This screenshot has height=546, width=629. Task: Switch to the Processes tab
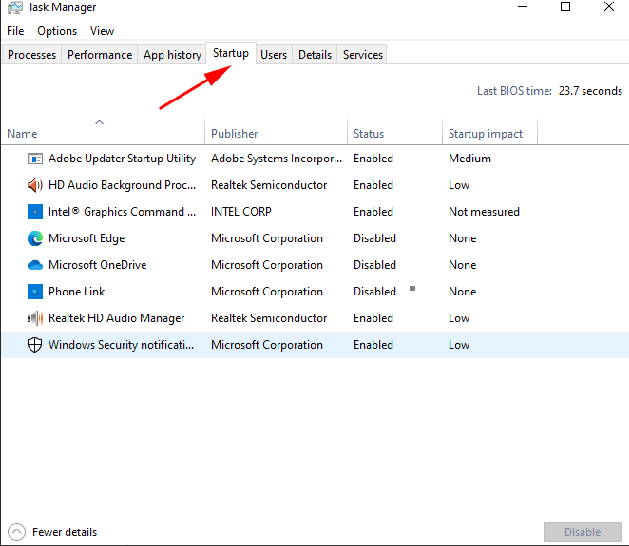pos(32,55)
